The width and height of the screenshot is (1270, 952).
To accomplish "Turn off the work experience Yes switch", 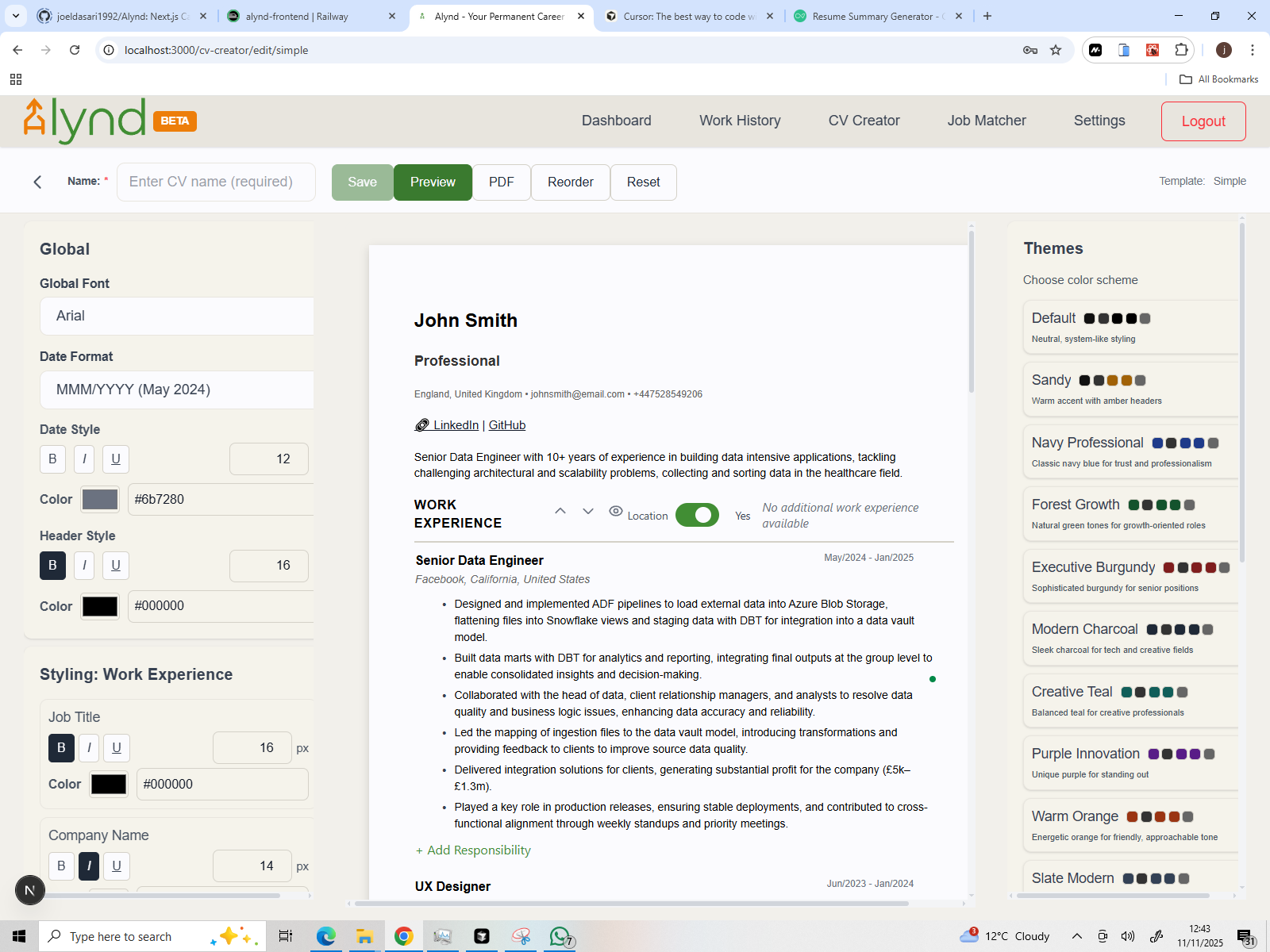I will 697,515.
